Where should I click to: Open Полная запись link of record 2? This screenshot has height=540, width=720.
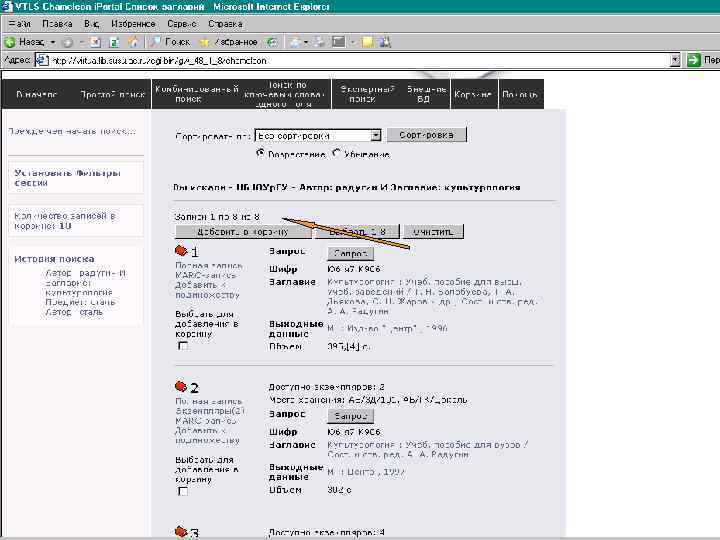tap(208, 401)
